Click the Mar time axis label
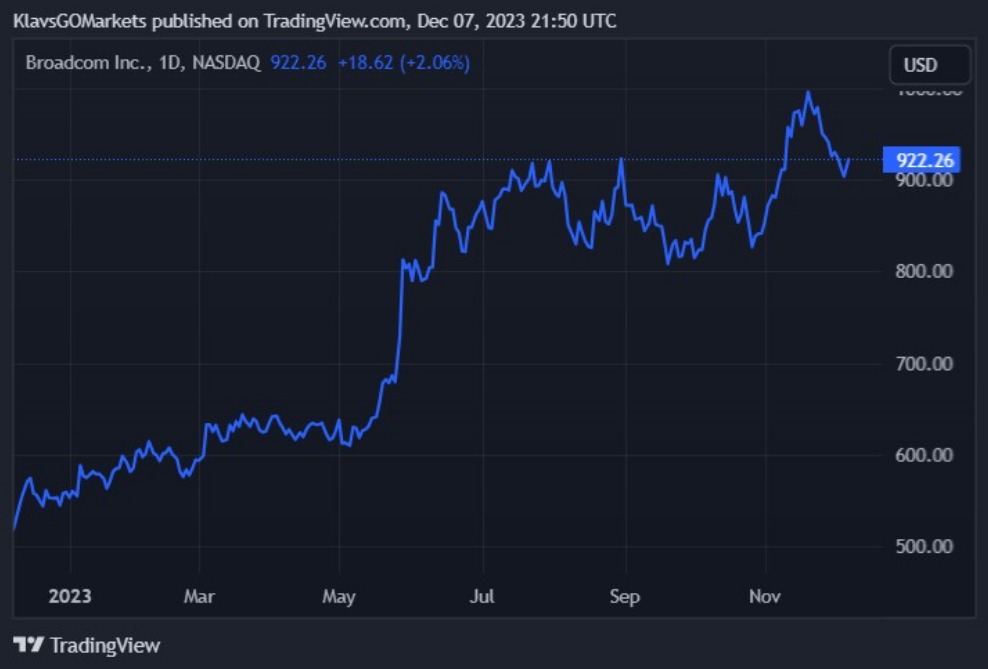 [x=199, y=596]
